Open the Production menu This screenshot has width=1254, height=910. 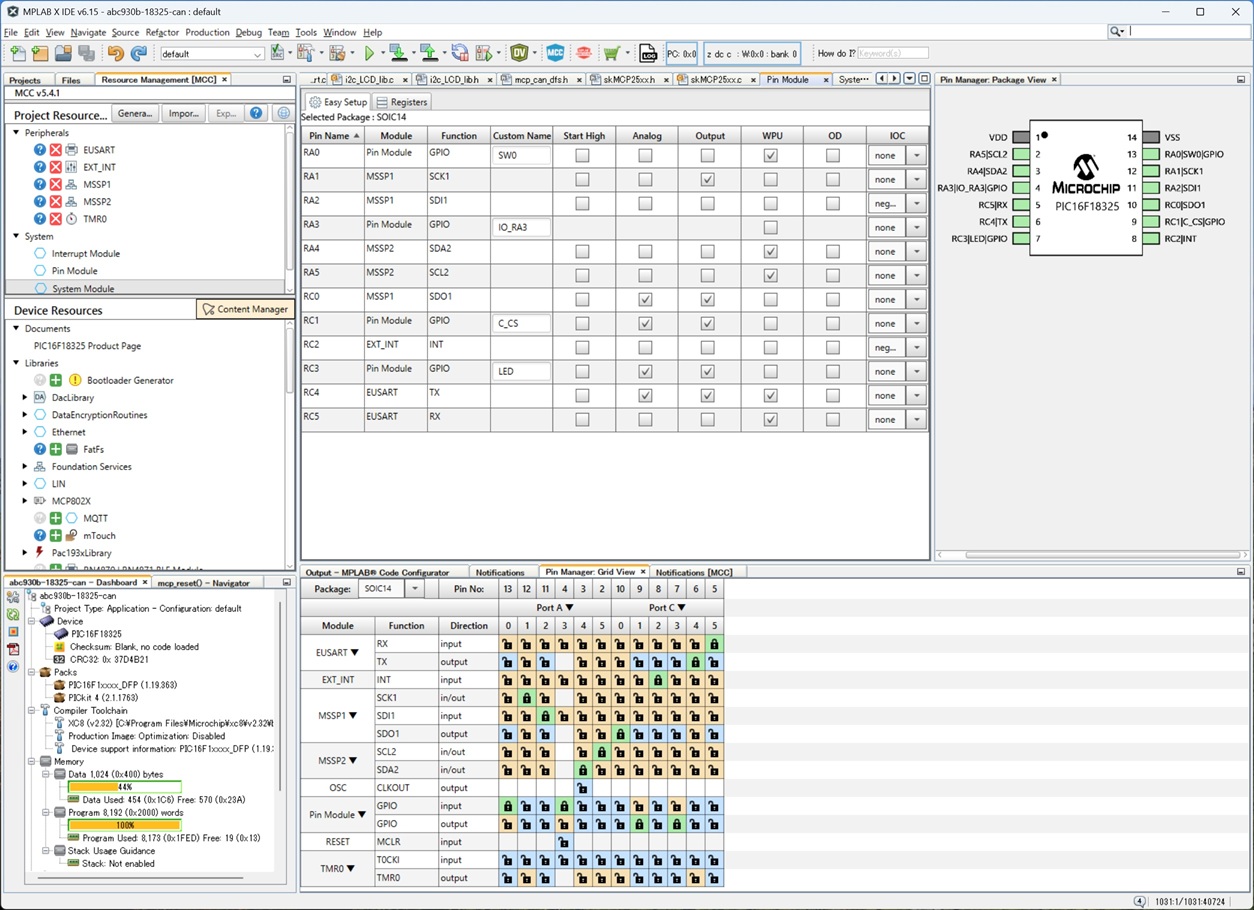207,32
